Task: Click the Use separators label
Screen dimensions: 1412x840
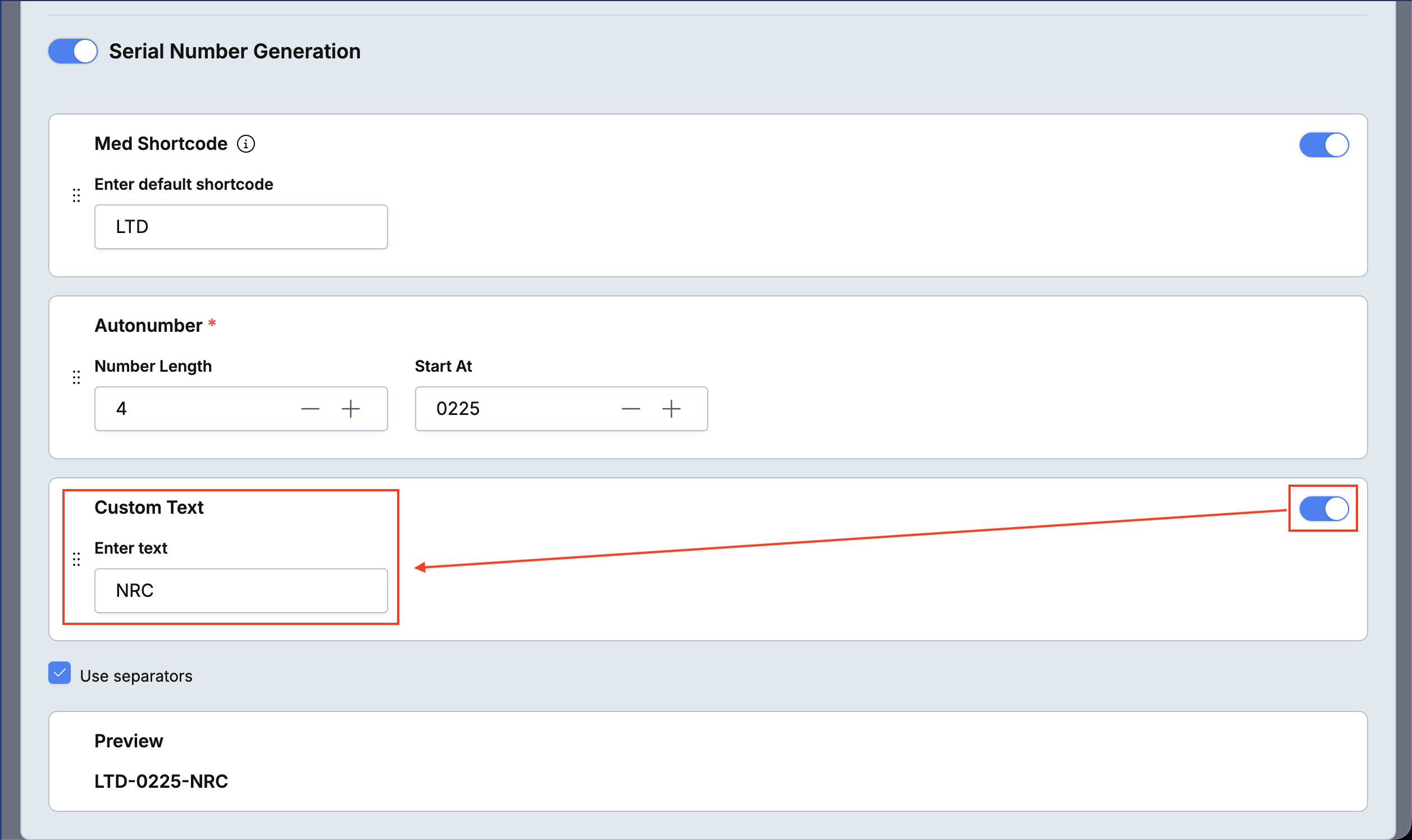Action: pyautogui.click(x=136, y=676)
